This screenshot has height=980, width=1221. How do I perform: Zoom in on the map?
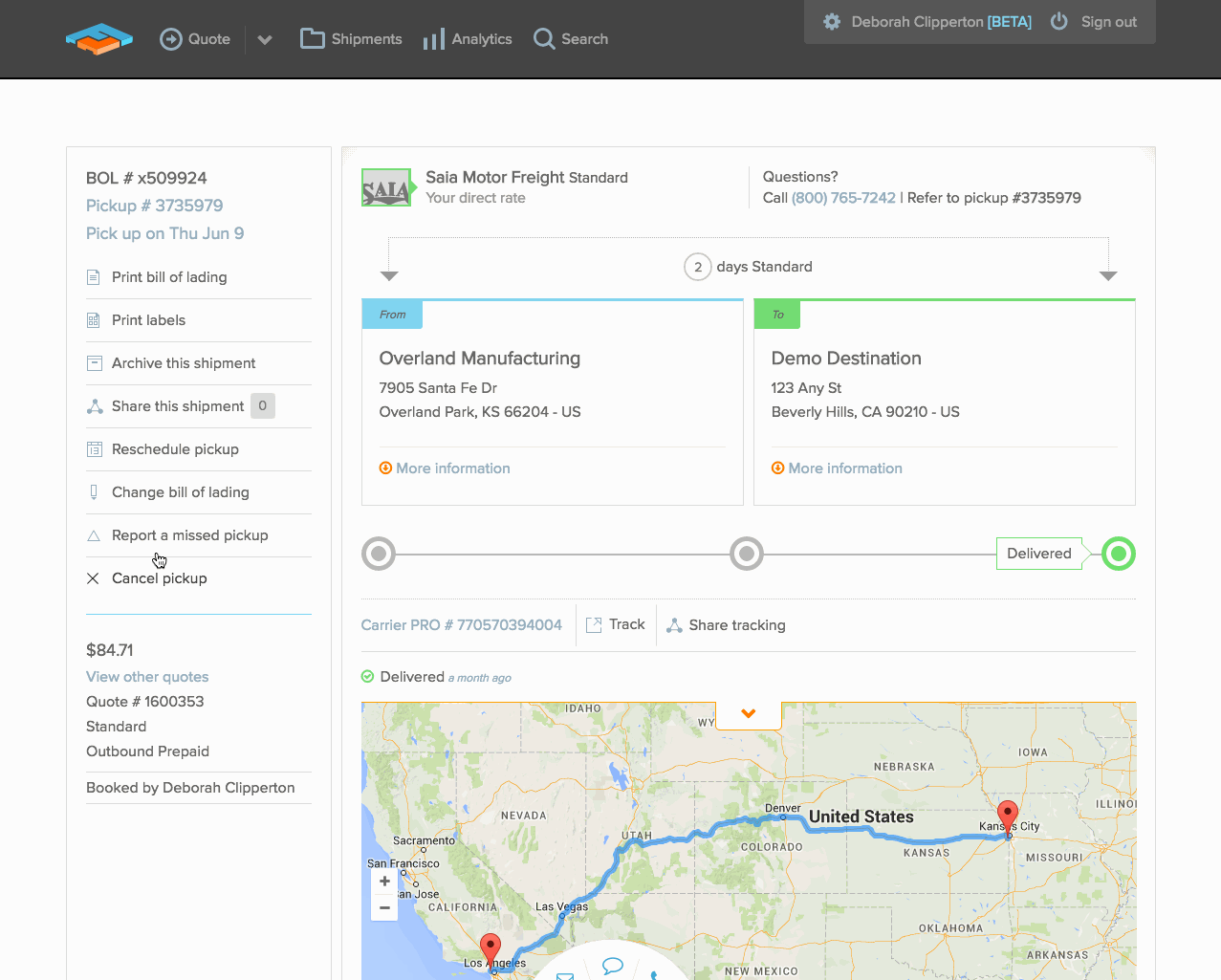(384, 882)
